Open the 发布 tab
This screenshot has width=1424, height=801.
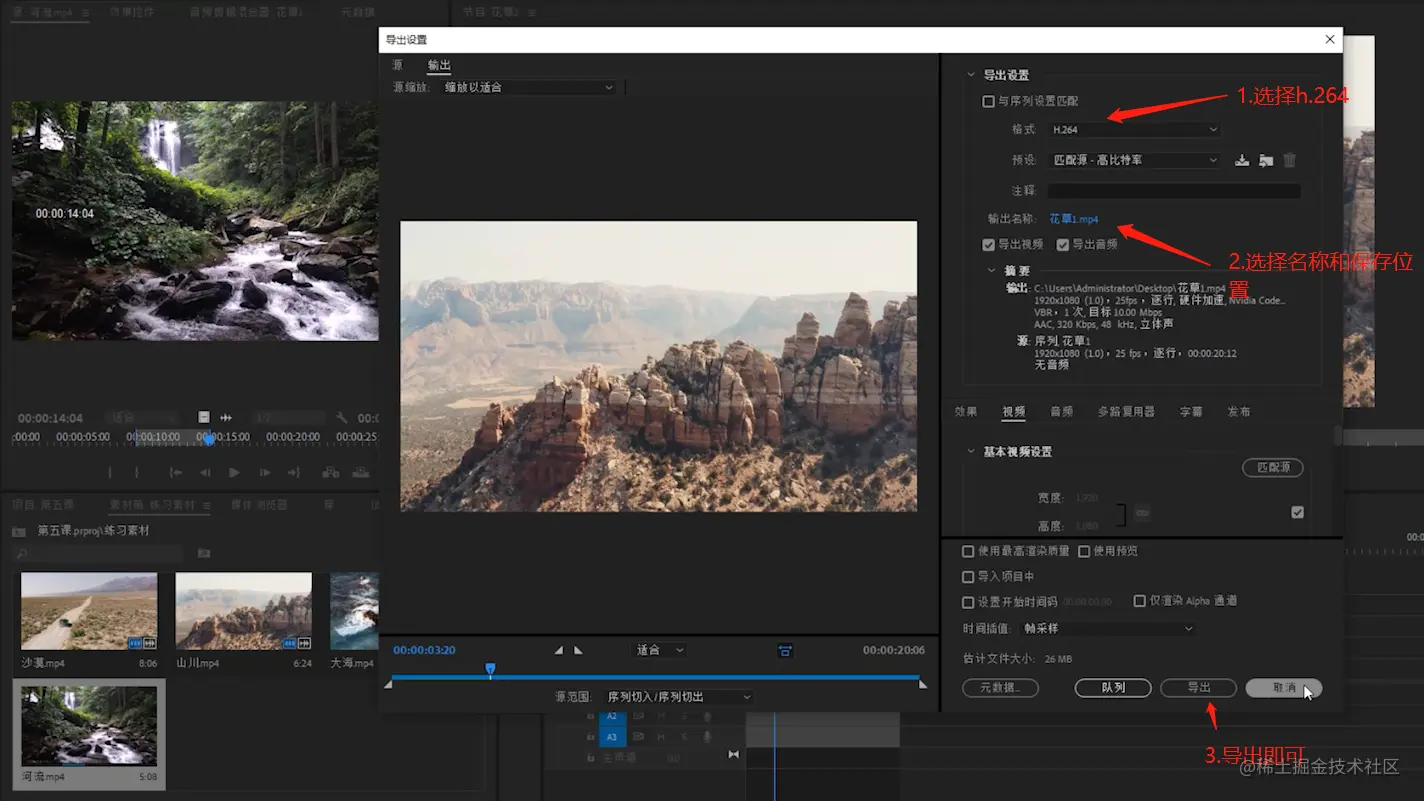1238,411
